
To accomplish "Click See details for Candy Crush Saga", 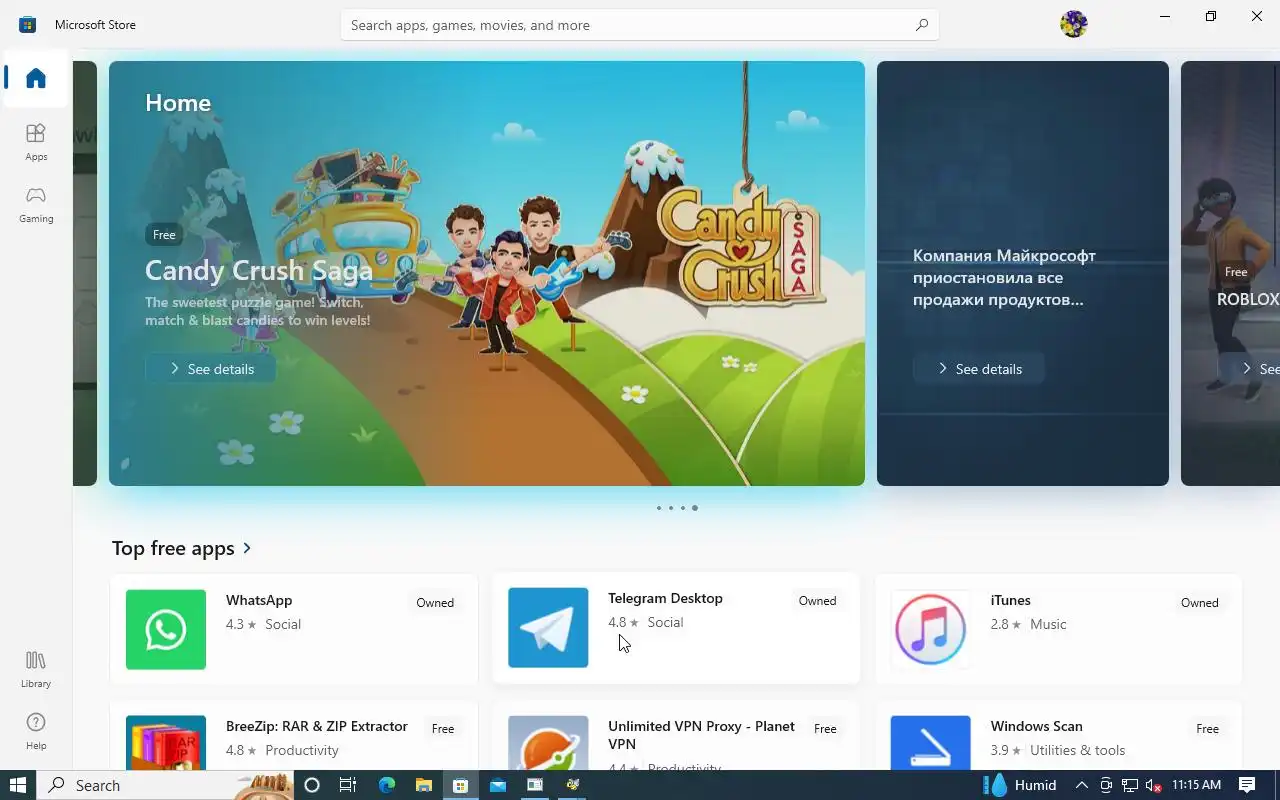I will (x=211, y=369).
